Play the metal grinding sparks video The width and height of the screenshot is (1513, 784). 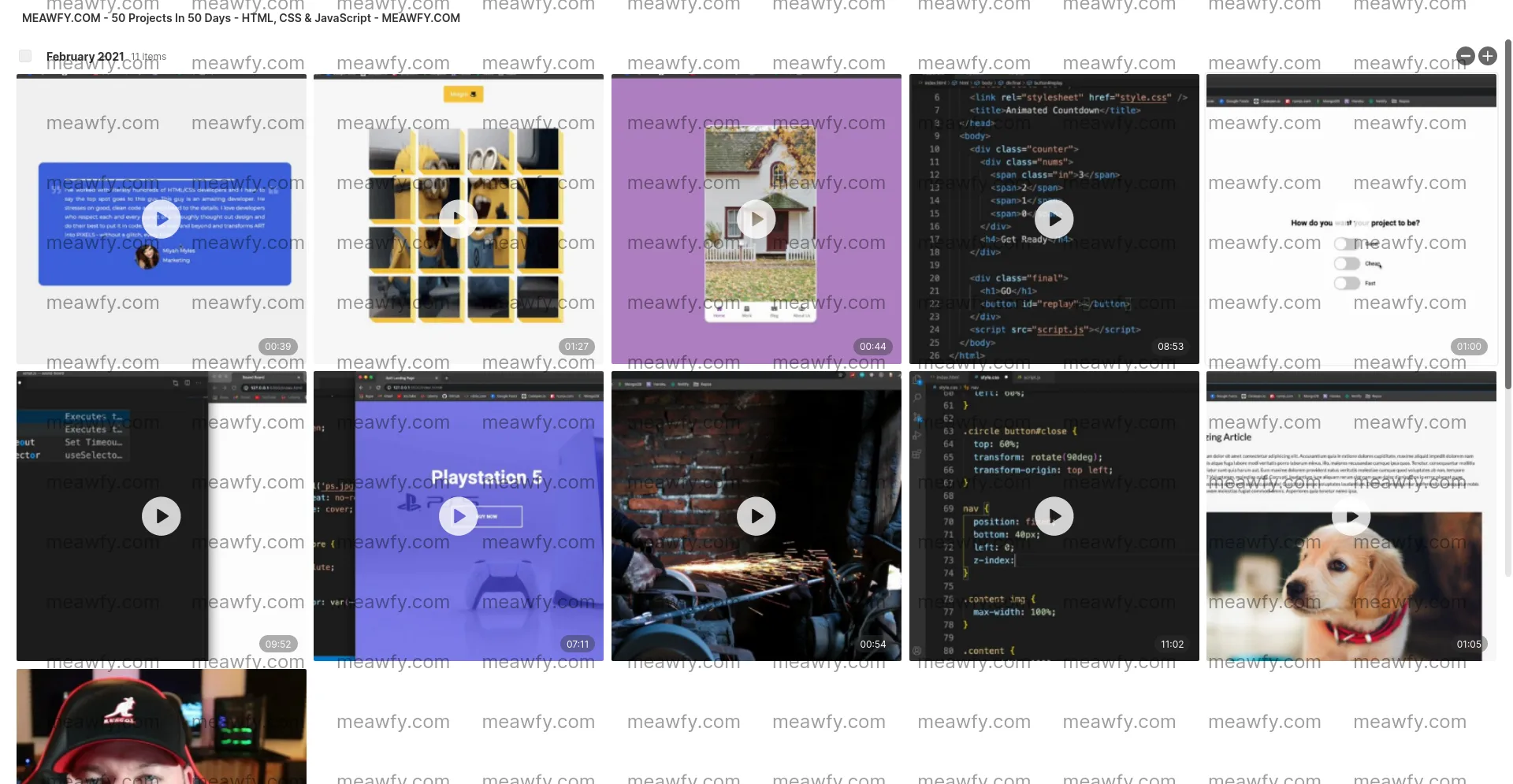click(756, 516)
